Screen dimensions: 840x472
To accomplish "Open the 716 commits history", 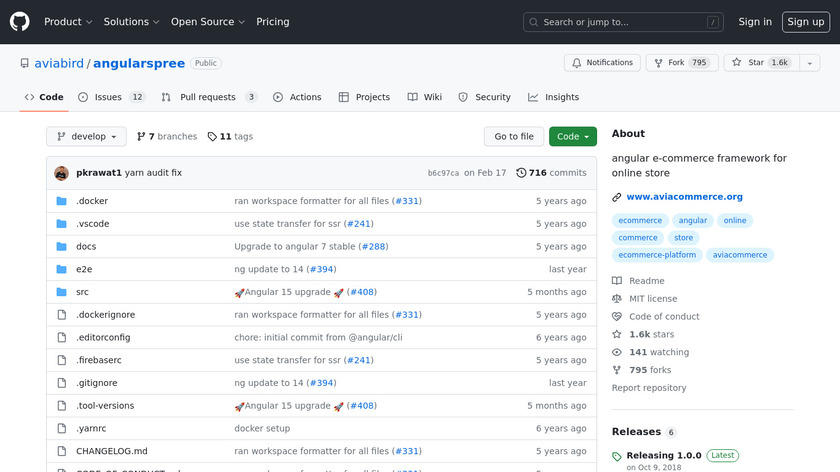I will pos(551,173).
